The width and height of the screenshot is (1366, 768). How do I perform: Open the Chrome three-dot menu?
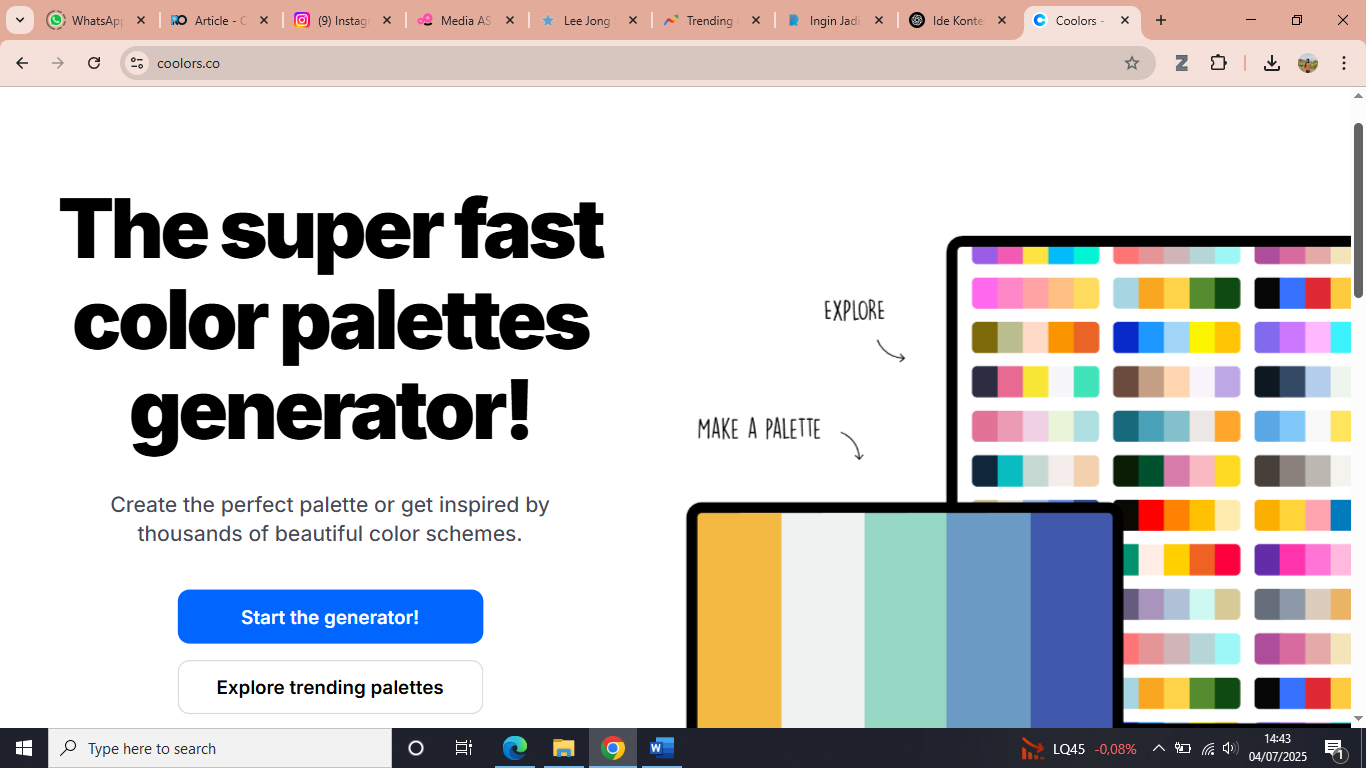[x=1344, y=63]
